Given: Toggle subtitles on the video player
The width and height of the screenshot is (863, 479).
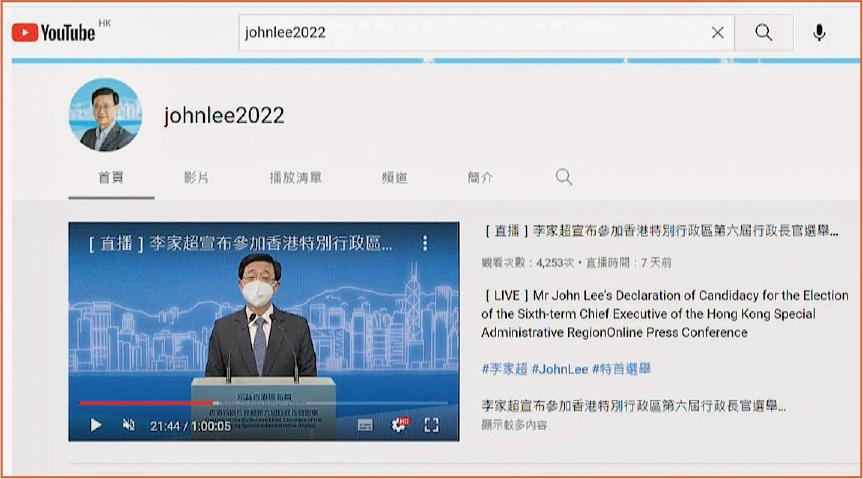Looking at the screenshot, I should click(365, 425).
